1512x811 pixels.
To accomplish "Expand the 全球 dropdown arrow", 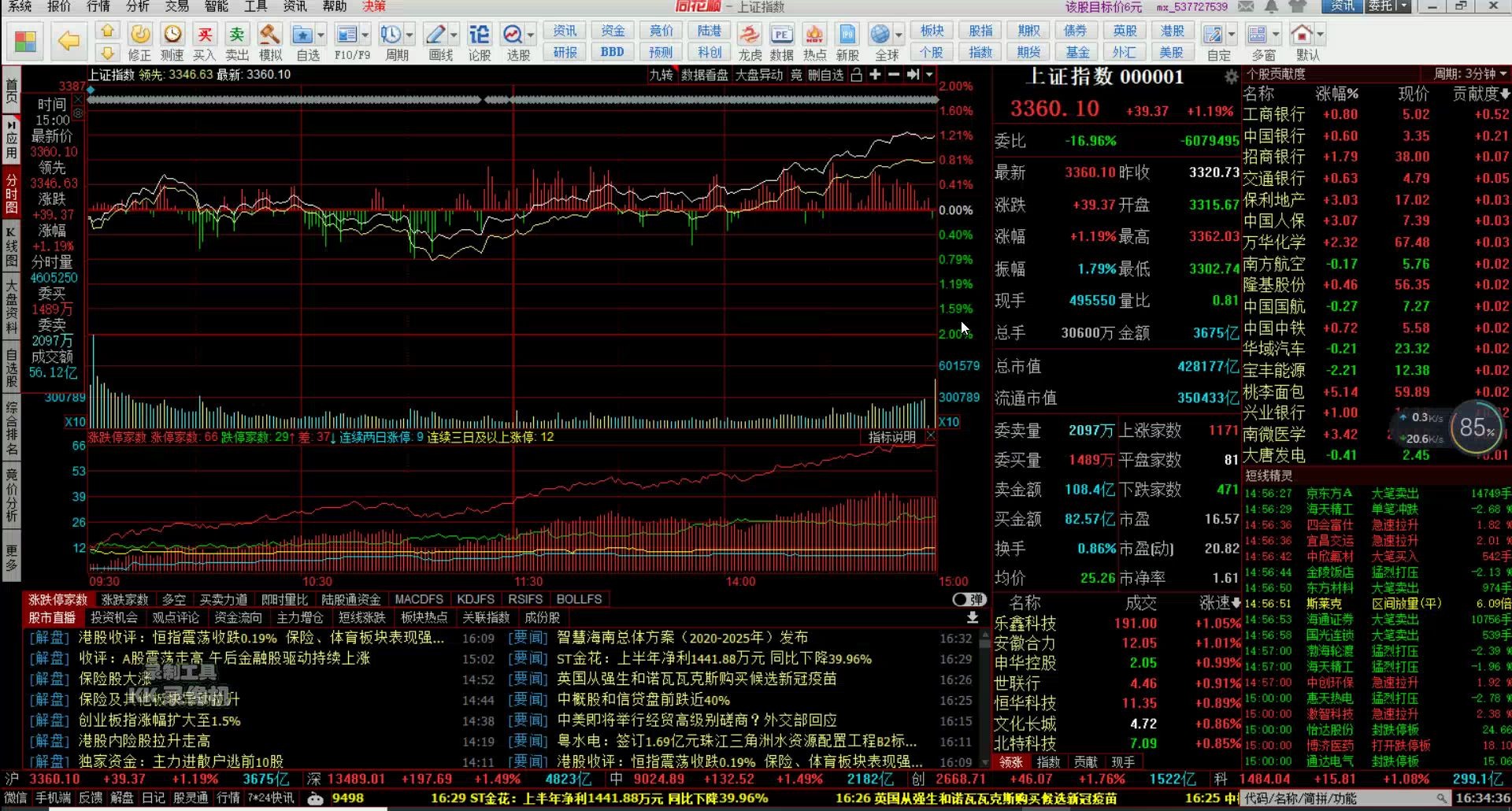I will pyautogui.click(x=899, y=35).
